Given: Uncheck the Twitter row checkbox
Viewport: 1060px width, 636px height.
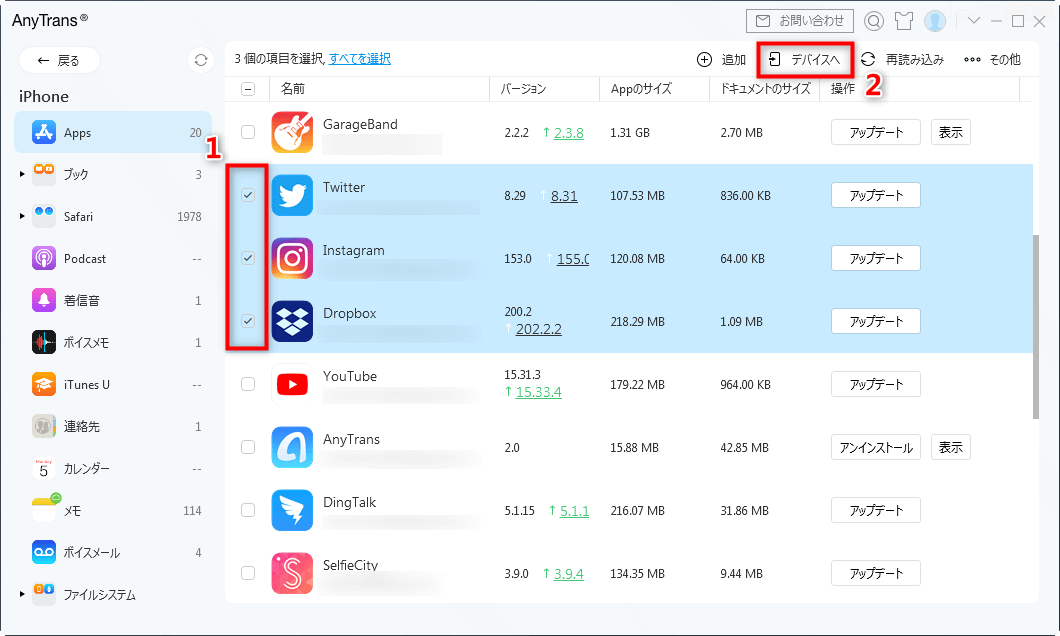Looking at the screenshot, I should click(x=248, y=195).
